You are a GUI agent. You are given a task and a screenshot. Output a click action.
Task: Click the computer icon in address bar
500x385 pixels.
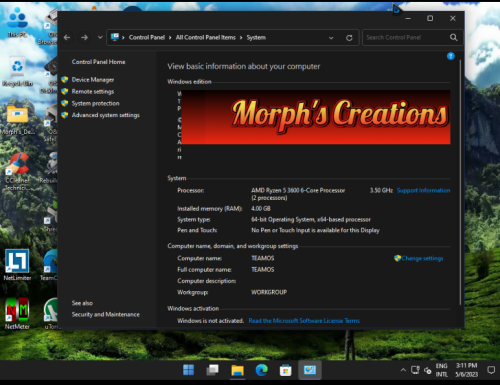click(x=115, y=37)
